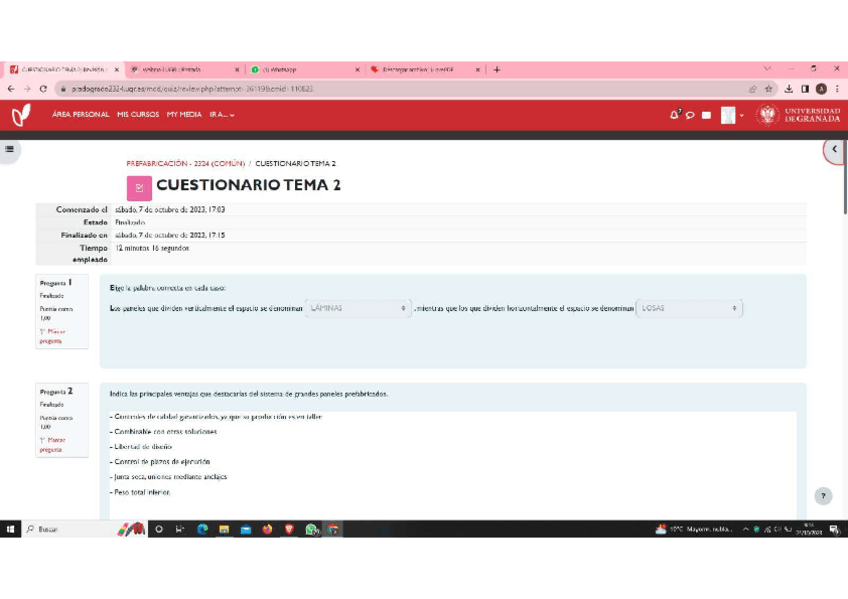Viewport: 848px width, 599px height.
Task: Click the envelope mail icon in header
Action: click(x=706, y=115)
